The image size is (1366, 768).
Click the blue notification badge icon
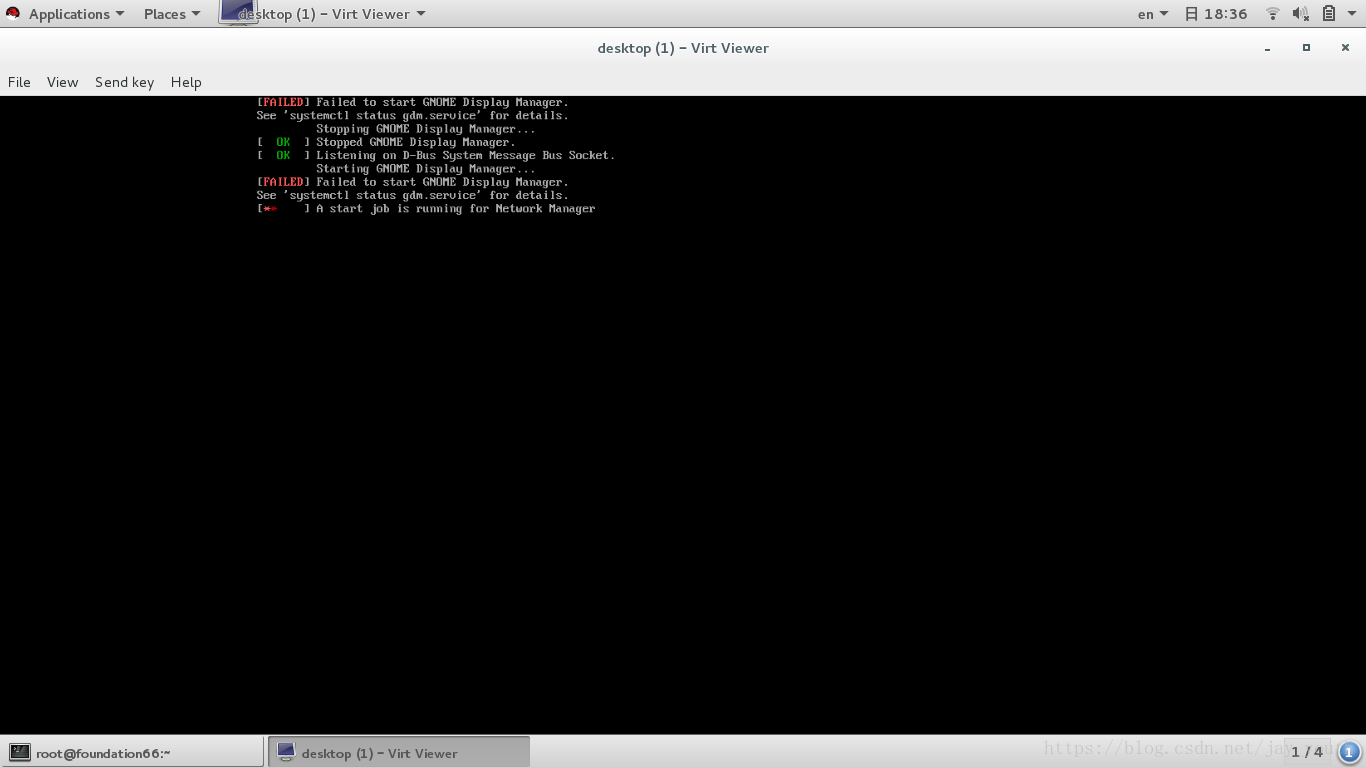pos(1349,752)
